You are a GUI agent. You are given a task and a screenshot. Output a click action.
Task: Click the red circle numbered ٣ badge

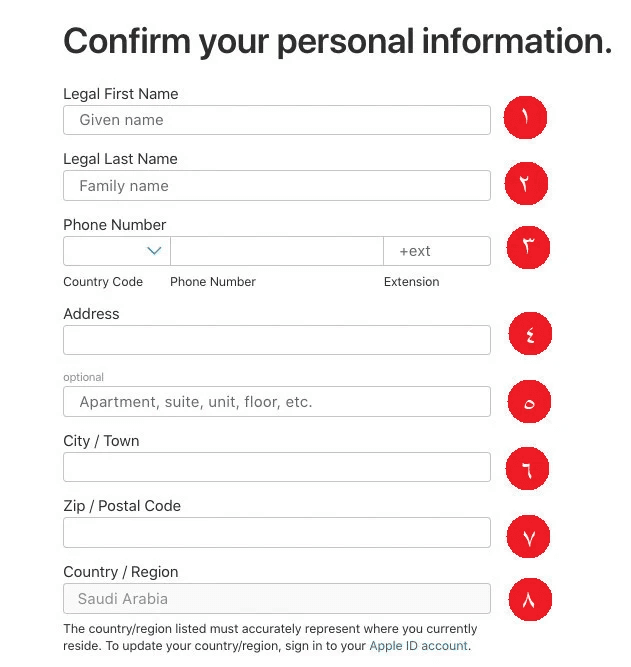tap(528, 247)
